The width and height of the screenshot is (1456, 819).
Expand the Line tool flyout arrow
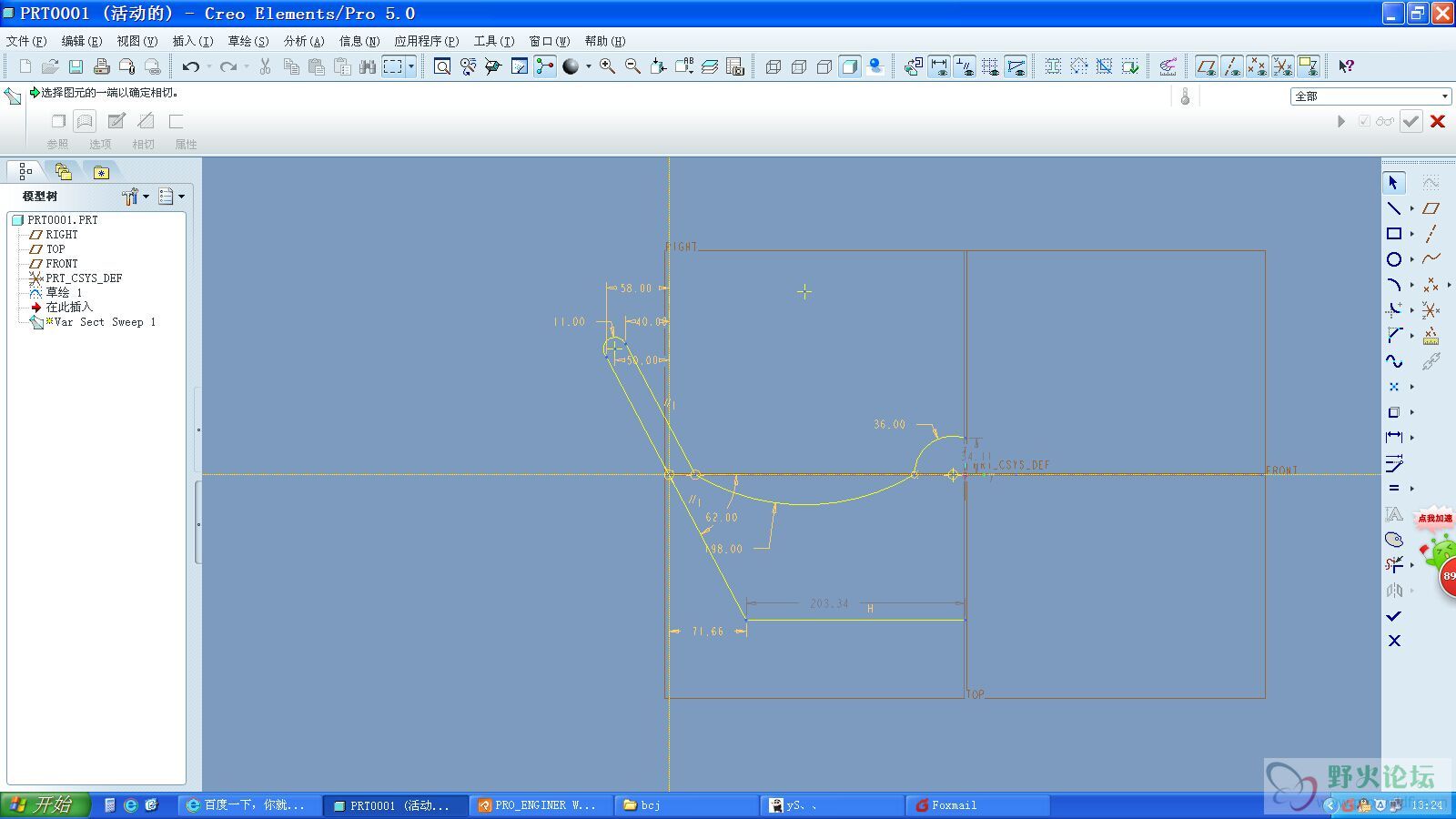(1412, 208)
